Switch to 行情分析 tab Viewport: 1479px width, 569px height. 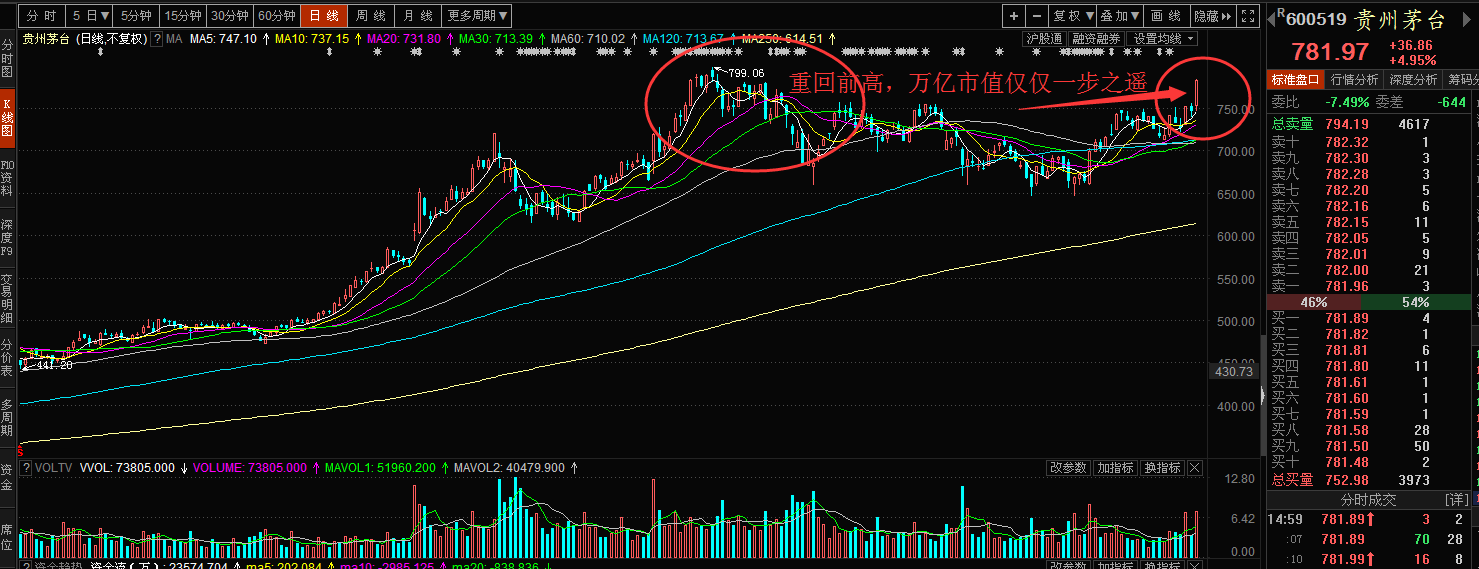(1354, 80)
